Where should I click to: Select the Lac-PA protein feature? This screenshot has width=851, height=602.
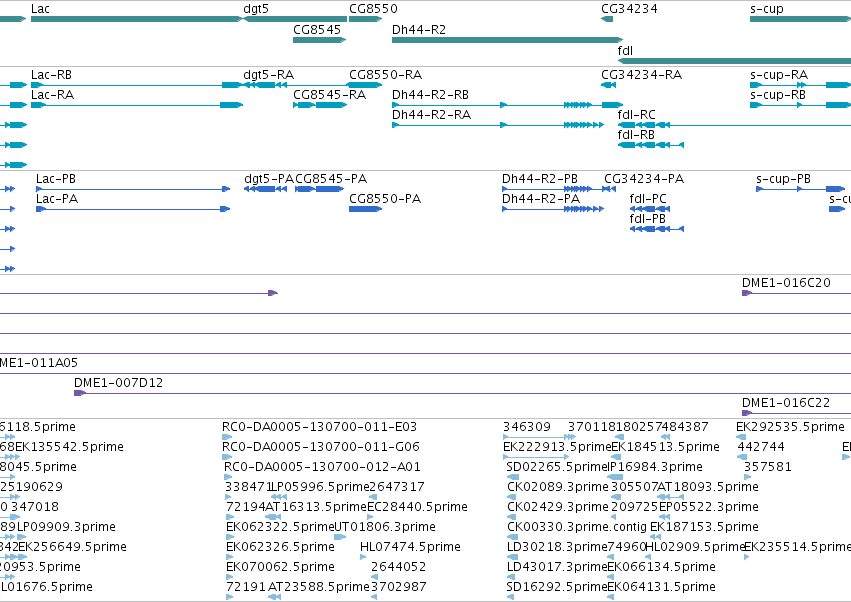(x=133, y=209)
